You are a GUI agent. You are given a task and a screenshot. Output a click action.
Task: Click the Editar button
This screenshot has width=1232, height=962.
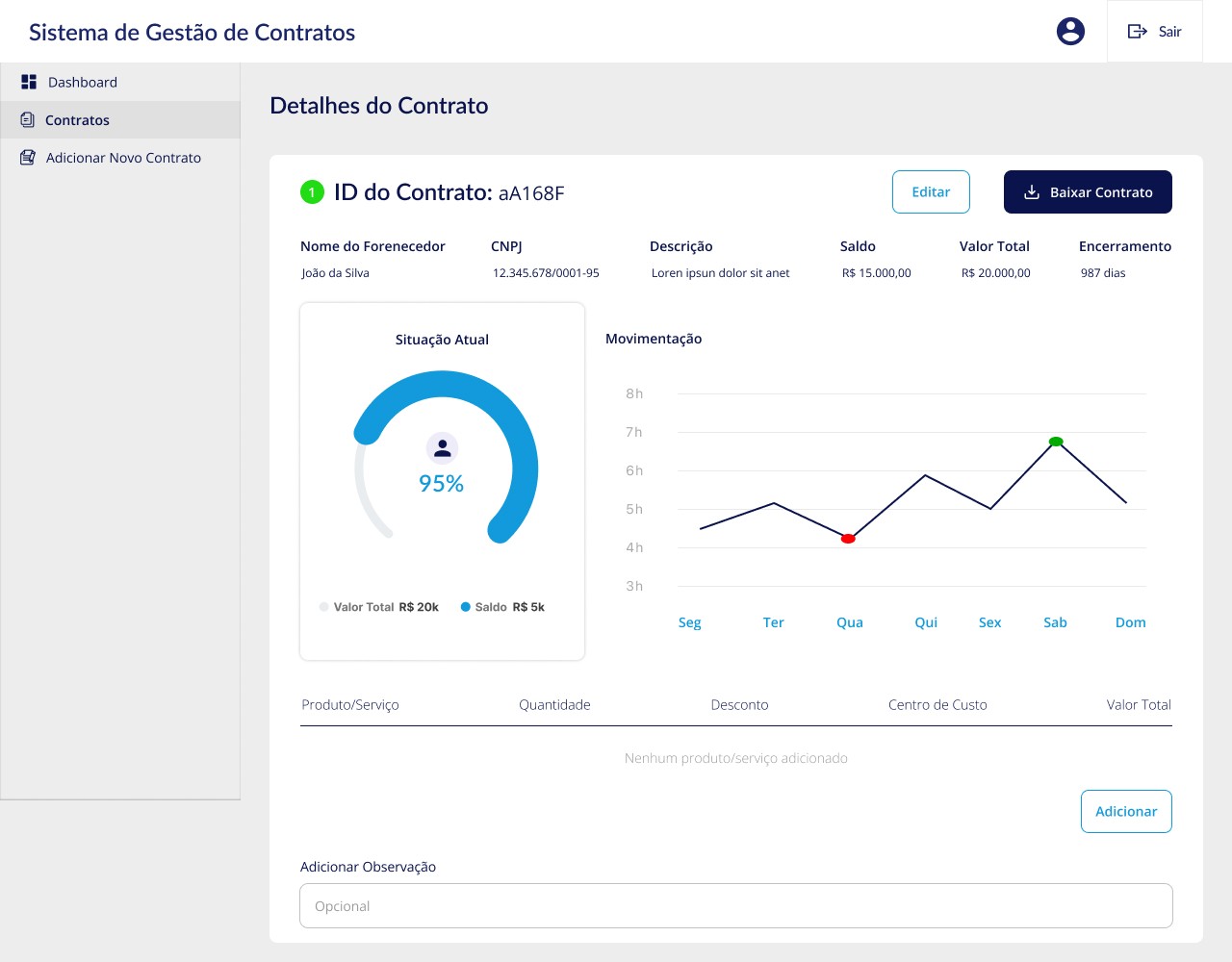(x=931, y=191)
